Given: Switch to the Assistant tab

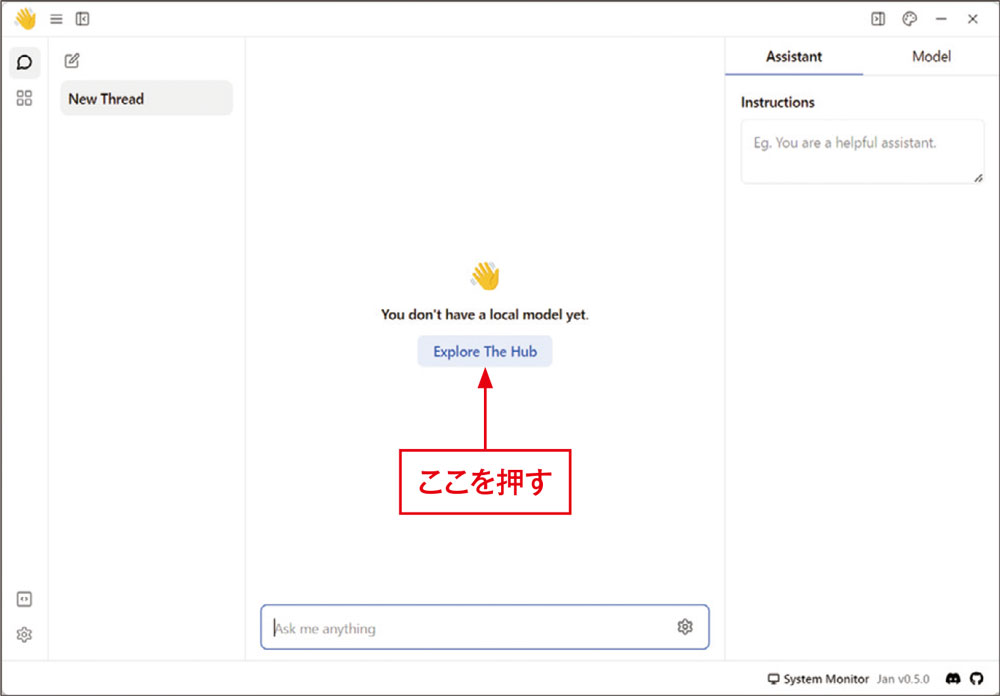Looking at the screenshot, I should (x=794, y=57).
